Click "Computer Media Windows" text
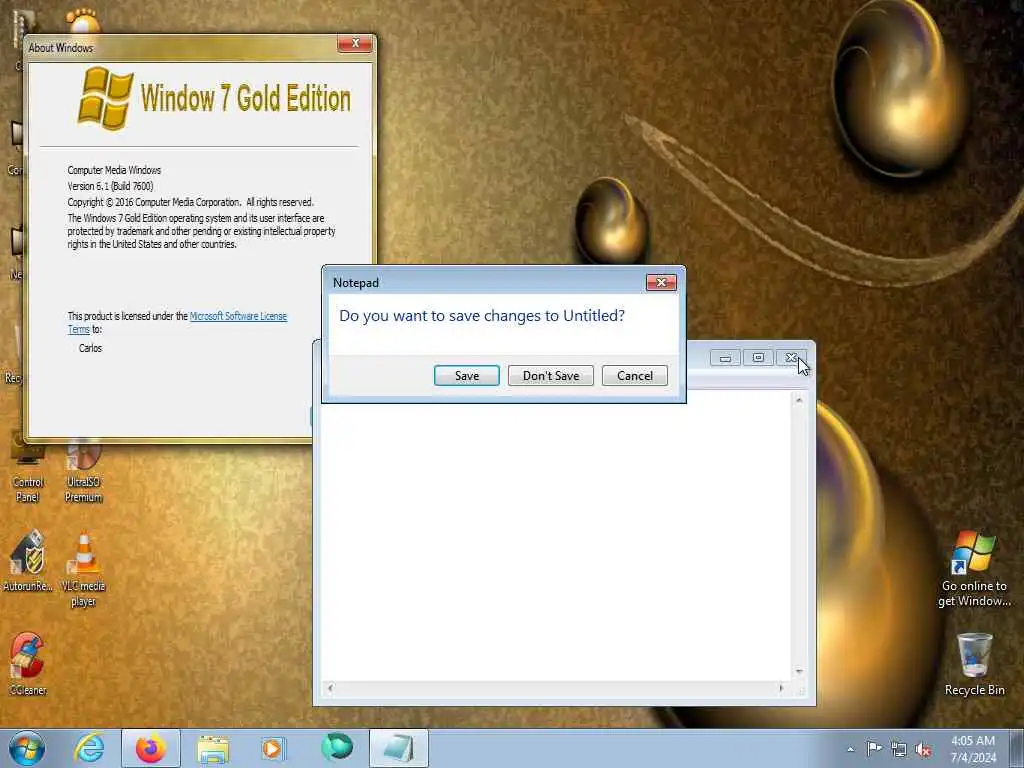Screen dimensions: 1024x768 [114, 170]
